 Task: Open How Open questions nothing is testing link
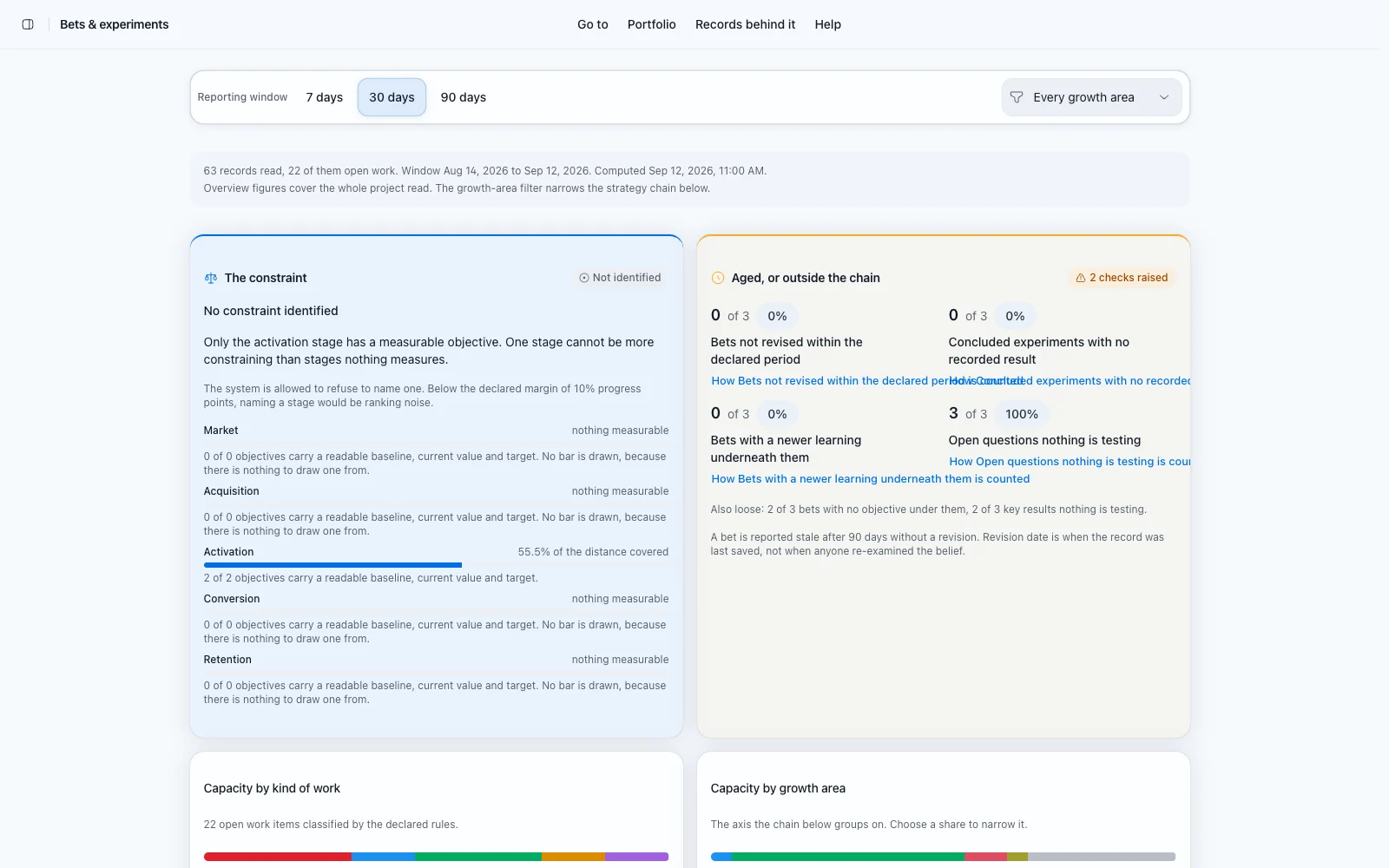click(1070, 462)
